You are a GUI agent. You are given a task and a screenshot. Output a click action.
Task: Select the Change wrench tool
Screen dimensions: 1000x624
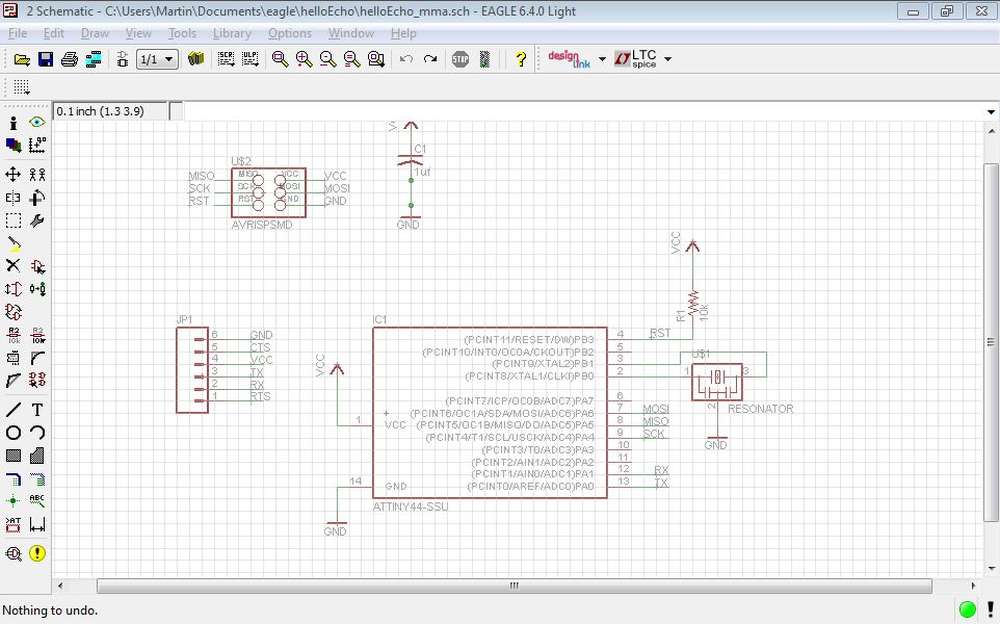38,221
